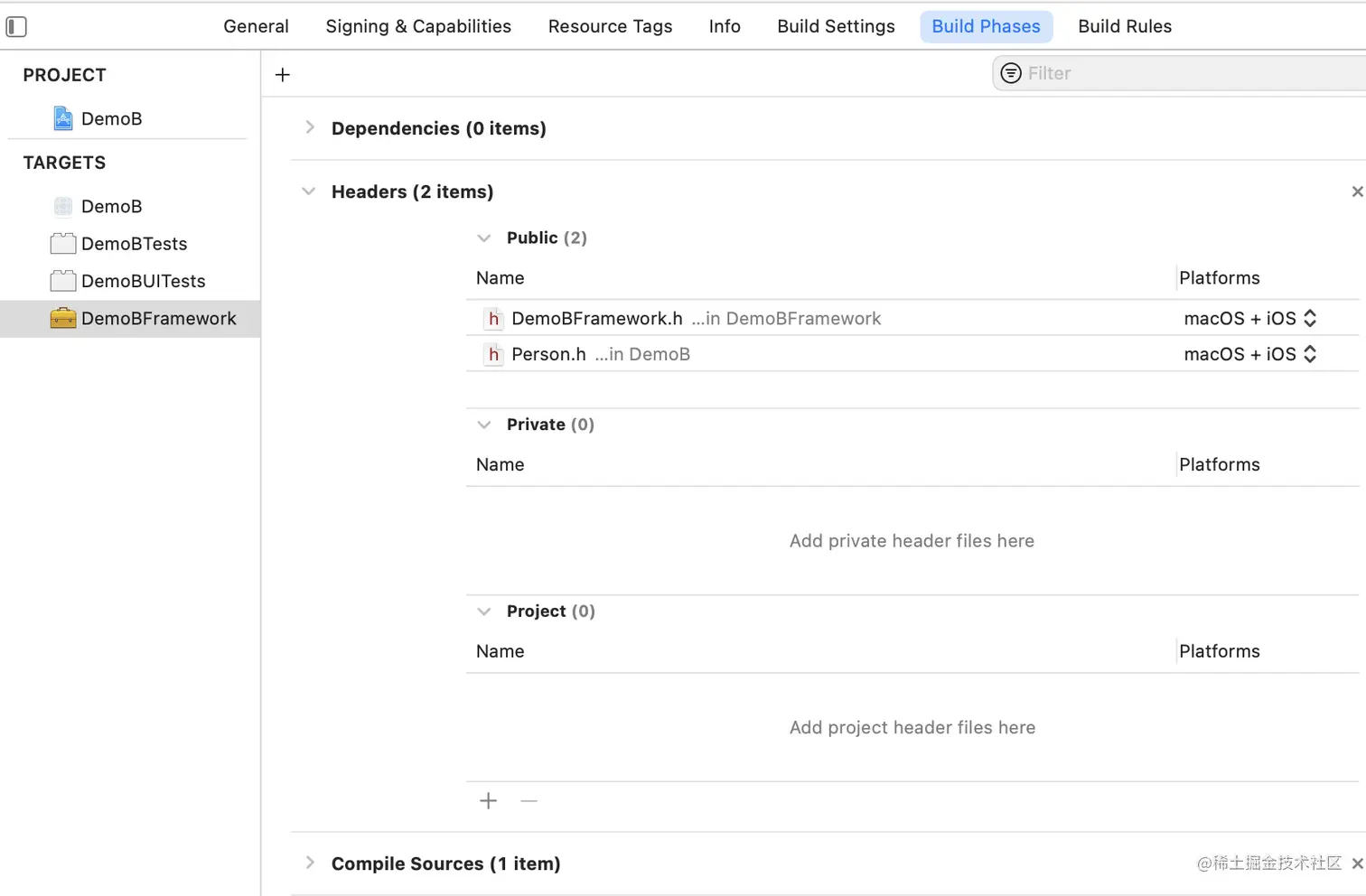Collapse the Headers section

309,191
